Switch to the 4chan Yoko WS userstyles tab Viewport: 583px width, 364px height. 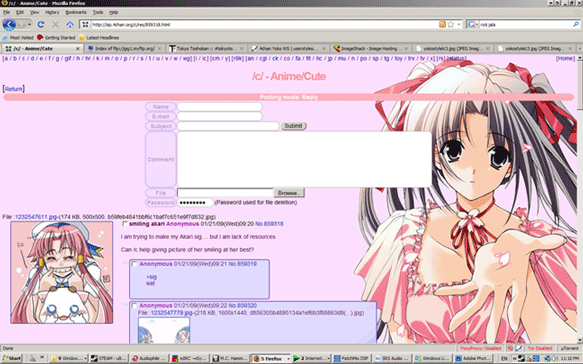(x=288, y=49)
